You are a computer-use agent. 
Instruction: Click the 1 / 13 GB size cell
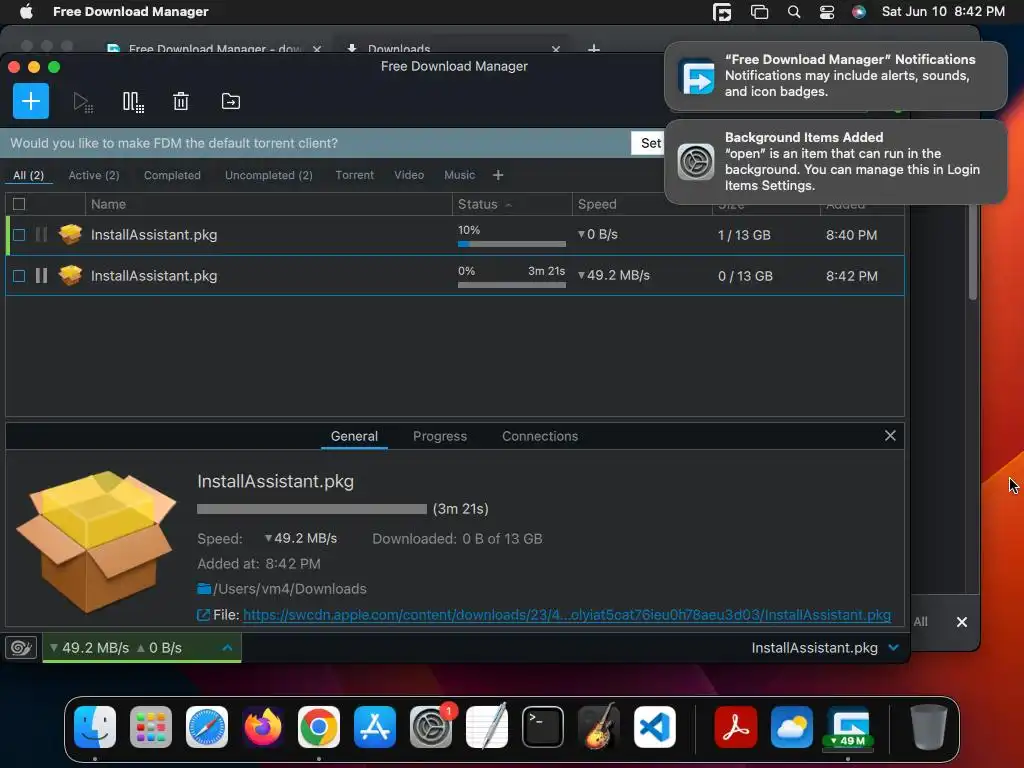(744, 234)
